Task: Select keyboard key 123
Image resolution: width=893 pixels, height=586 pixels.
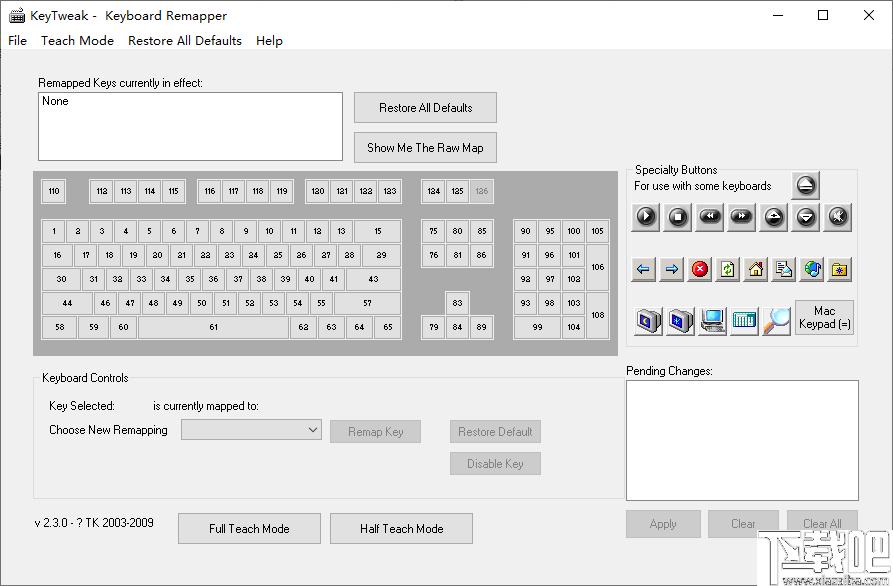Action: (x=390, y=191)
